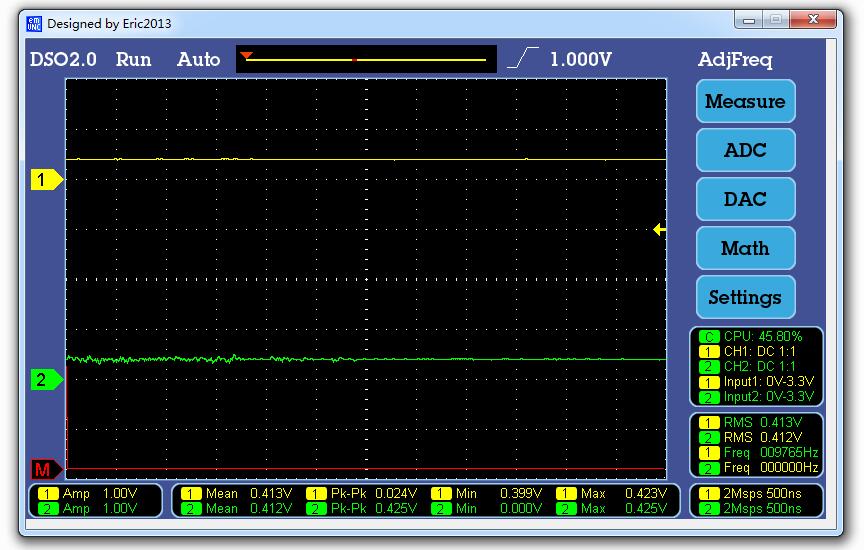Click channel 2 2Msps 500ns timebase

pos(763,508)
